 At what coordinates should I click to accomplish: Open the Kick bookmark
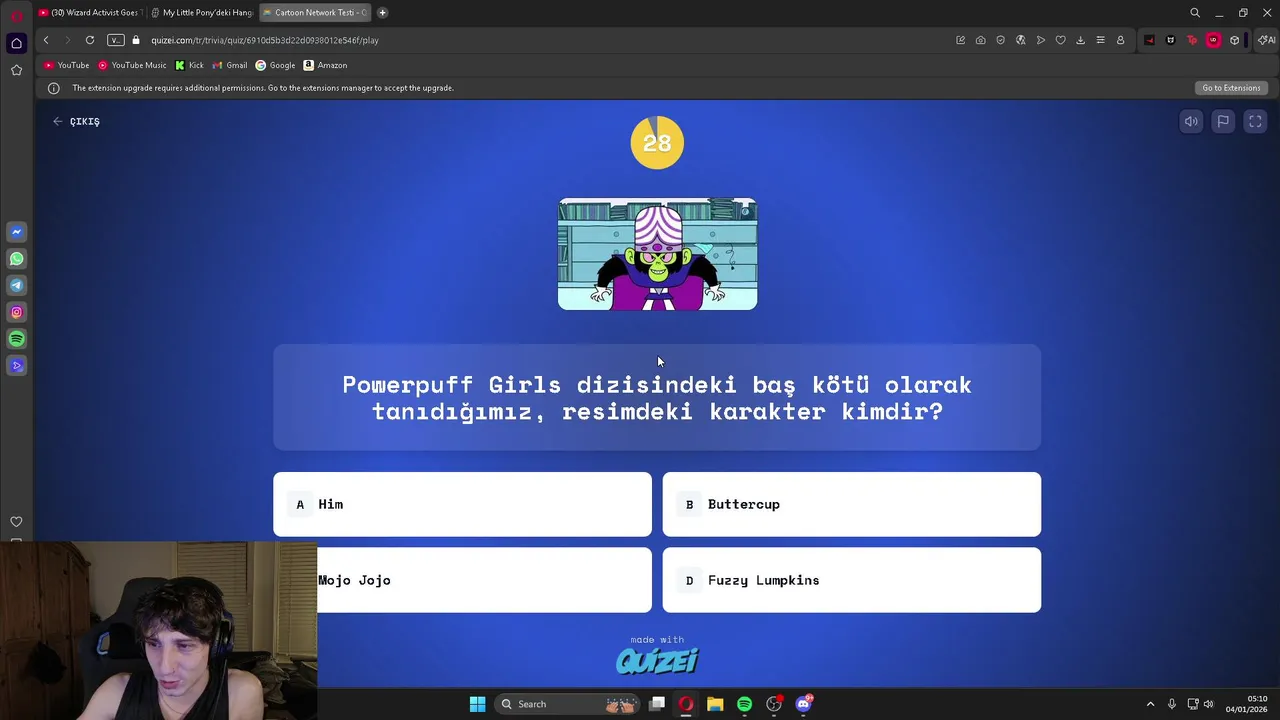(189, 65)
